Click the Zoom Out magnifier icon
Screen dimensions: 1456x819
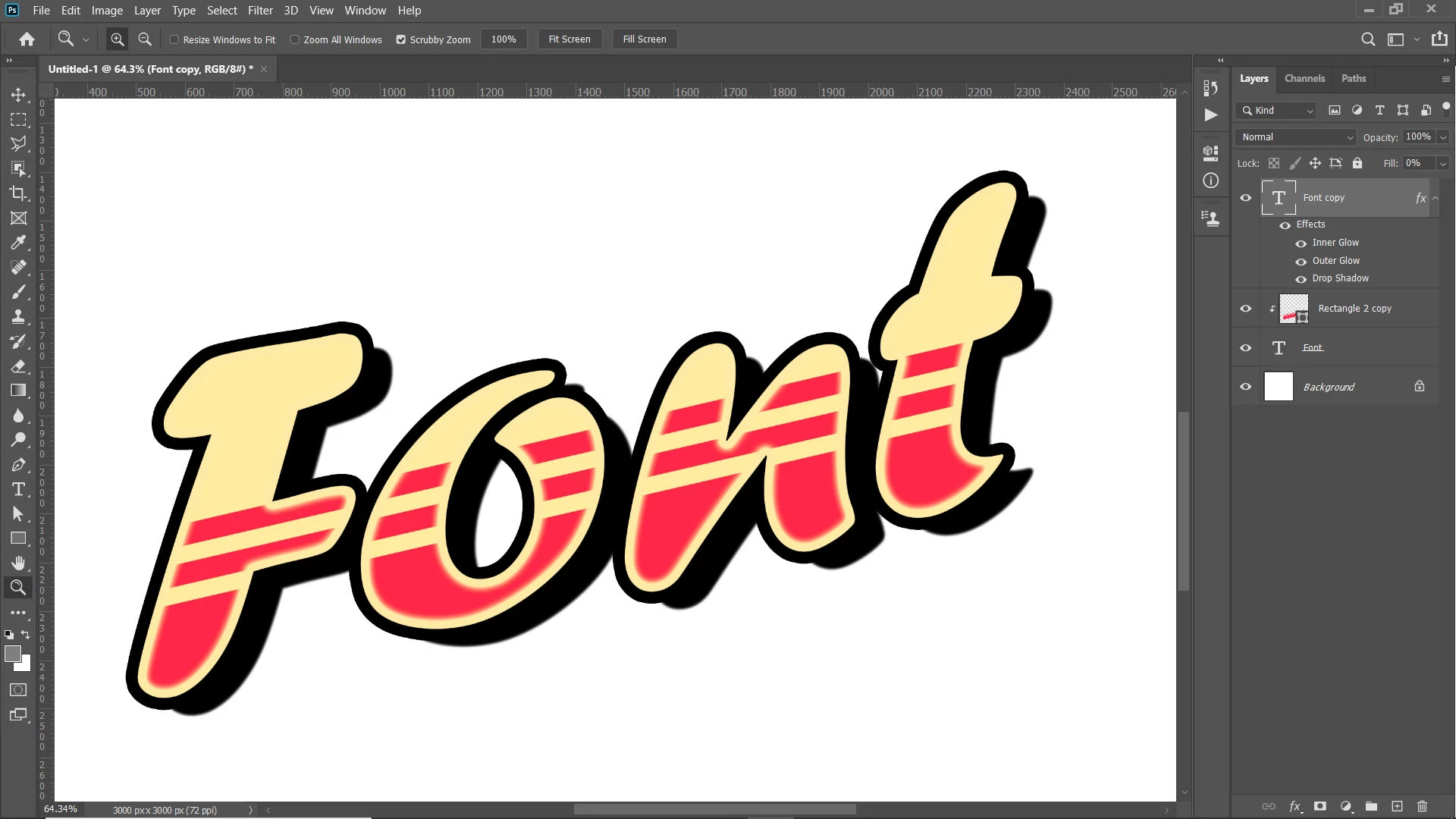point(145,39)
